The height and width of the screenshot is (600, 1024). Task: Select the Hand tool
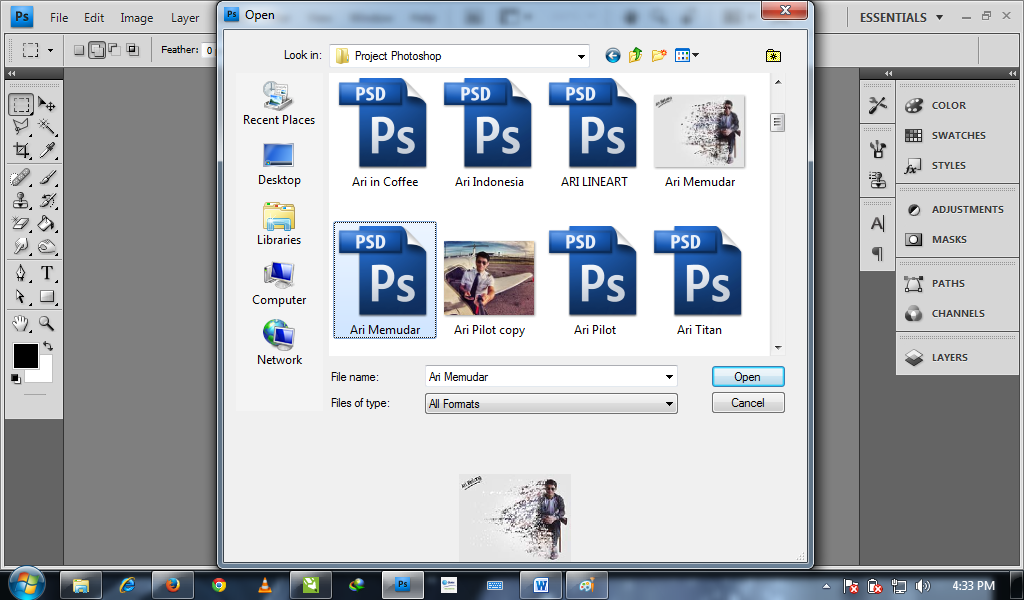(21, 323)
